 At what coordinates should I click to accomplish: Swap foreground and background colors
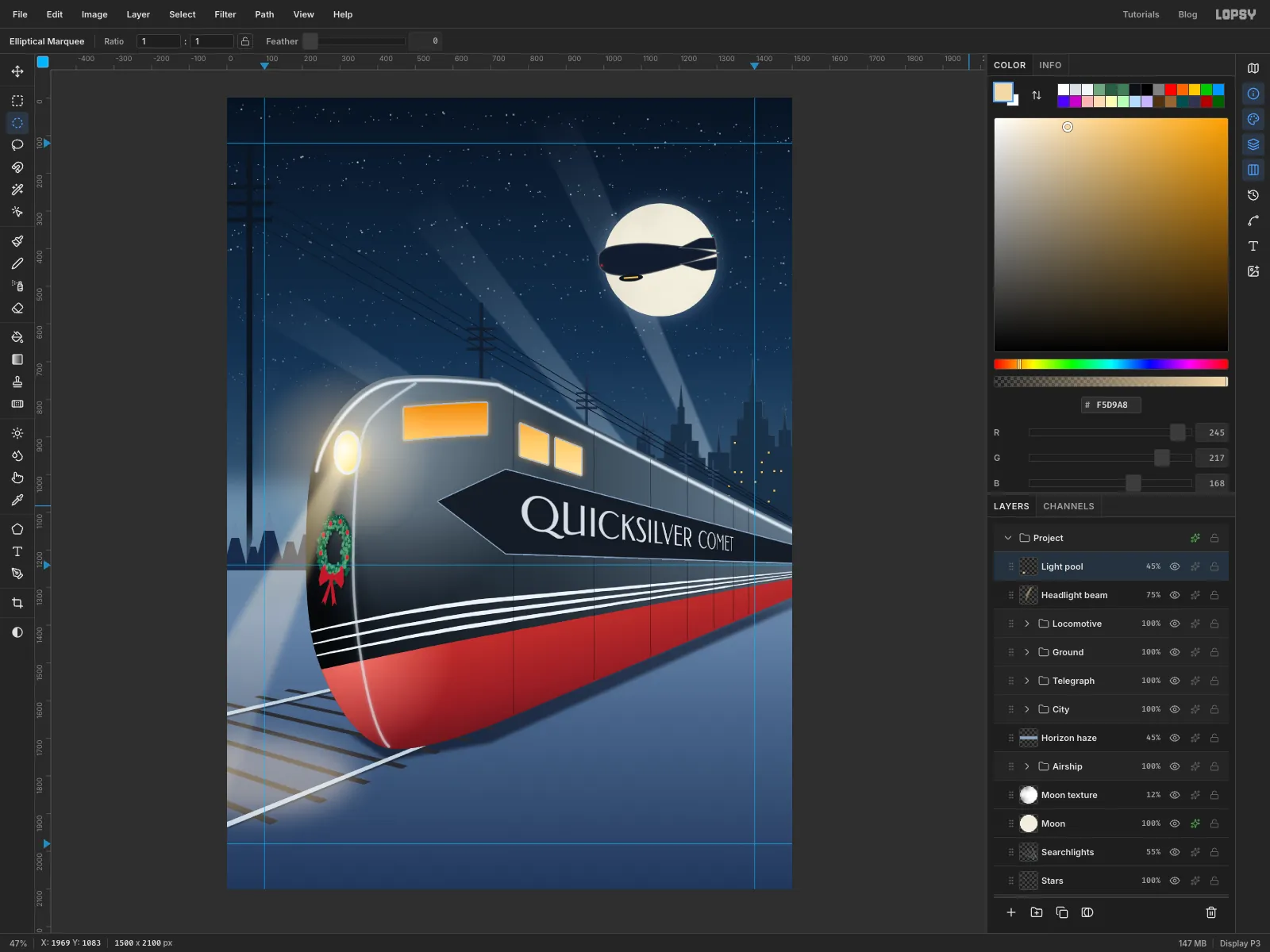(1037, 95)
